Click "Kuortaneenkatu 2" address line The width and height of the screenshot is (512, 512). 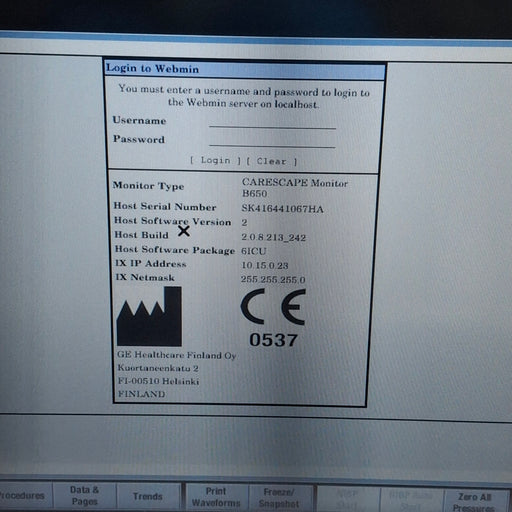click(158, 368)
